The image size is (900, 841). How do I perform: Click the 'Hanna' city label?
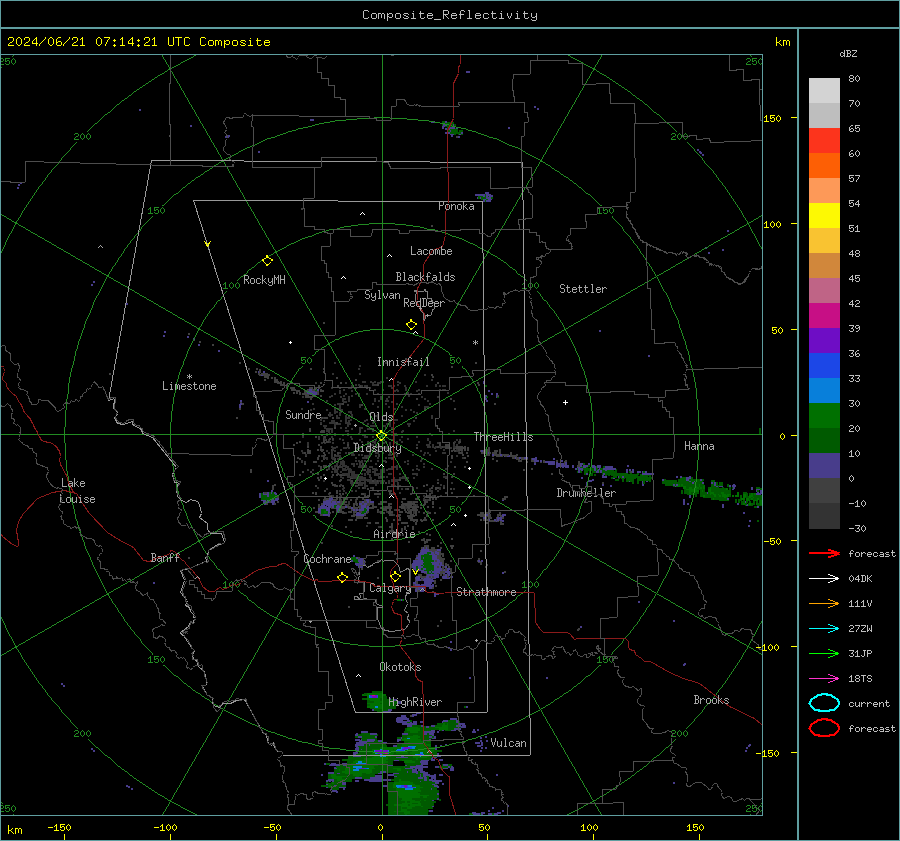coord(699,446)
